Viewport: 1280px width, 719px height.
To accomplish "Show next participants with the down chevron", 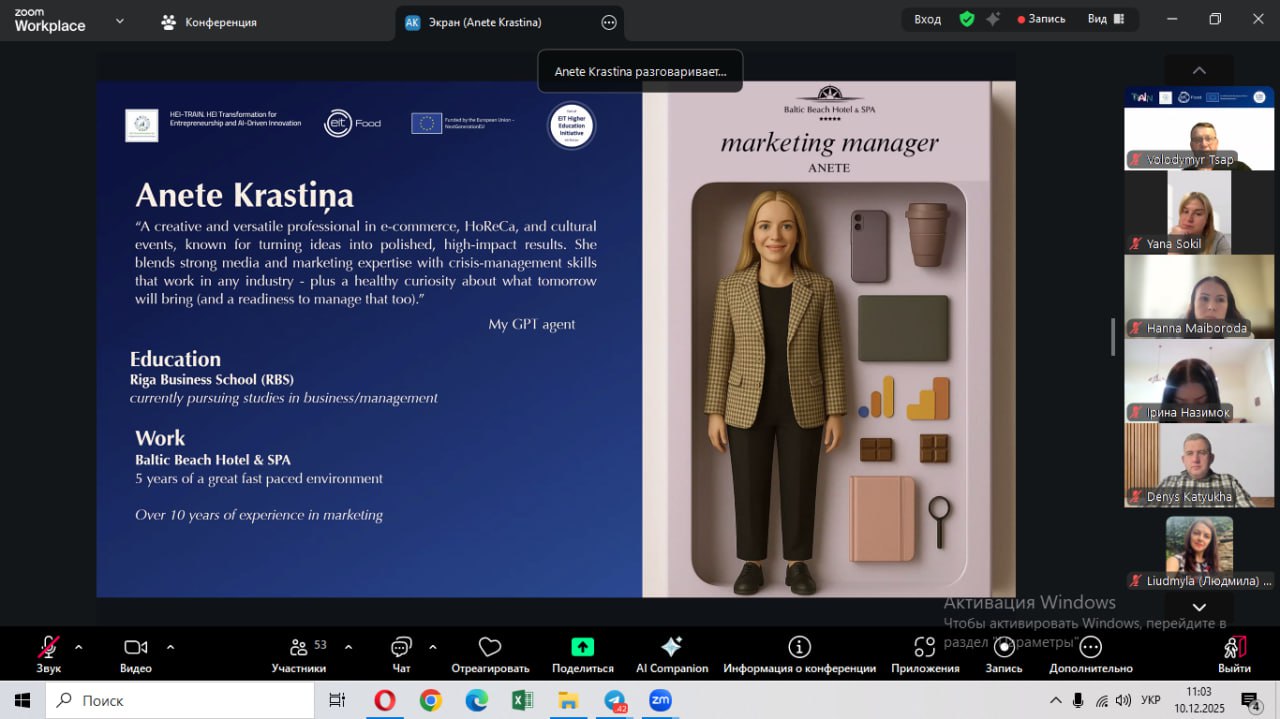I will [x=1199, y=607].
